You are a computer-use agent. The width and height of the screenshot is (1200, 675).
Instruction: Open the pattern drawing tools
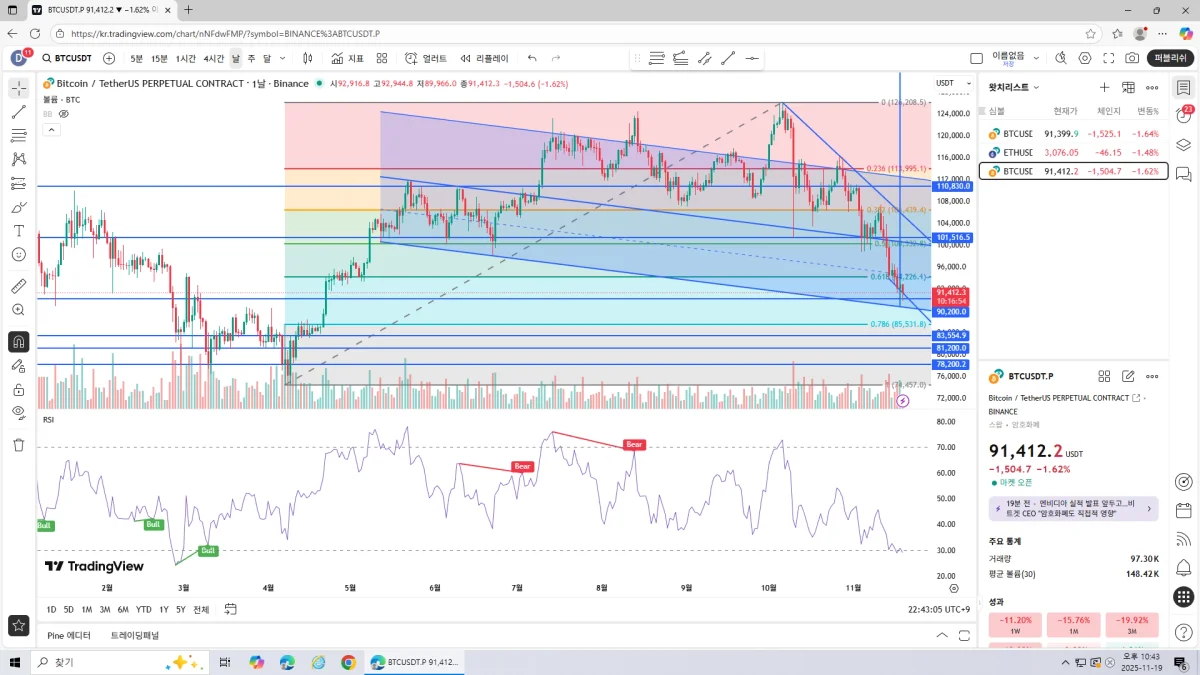pyautogui.click(x=18, y=159)
